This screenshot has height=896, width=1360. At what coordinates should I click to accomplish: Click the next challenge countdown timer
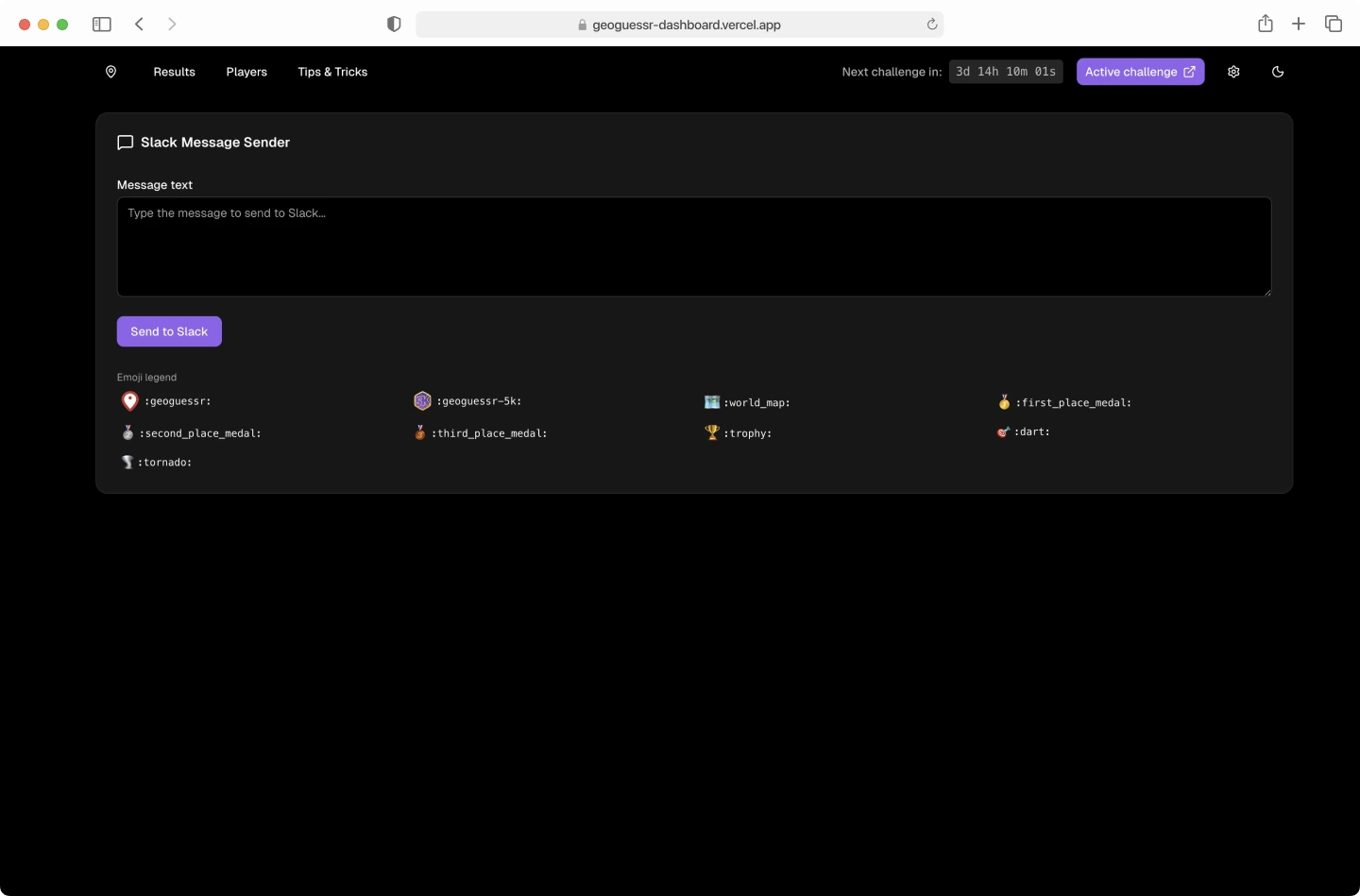[x=1006, y=72]
